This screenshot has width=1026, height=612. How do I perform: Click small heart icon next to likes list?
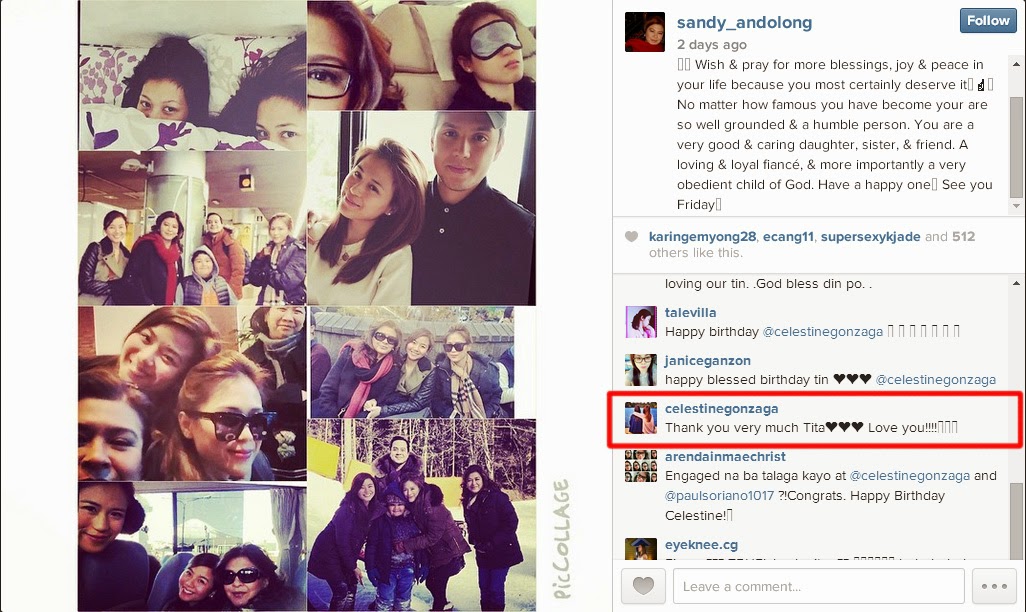pyautogui.click(x=631, y=237)
